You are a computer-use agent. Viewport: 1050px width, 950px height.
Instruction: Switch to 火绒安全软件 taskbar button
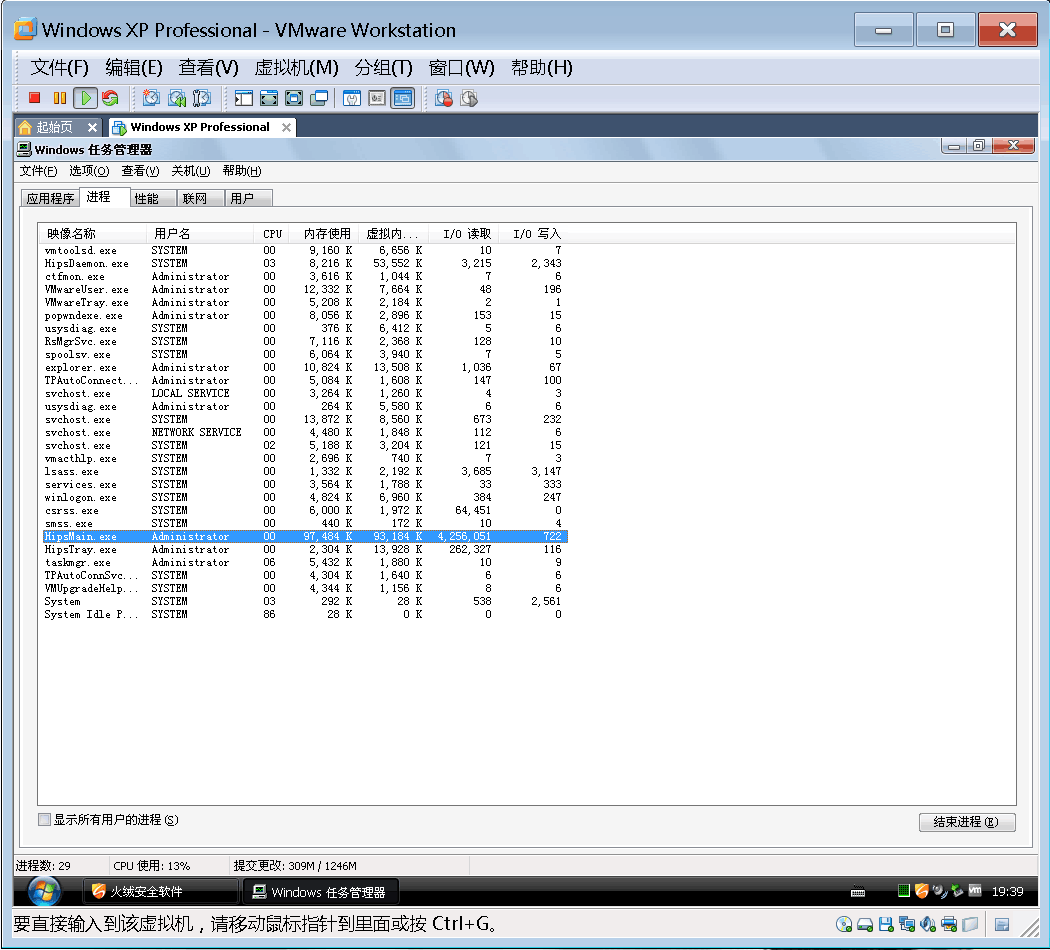[x=161, y=892]
